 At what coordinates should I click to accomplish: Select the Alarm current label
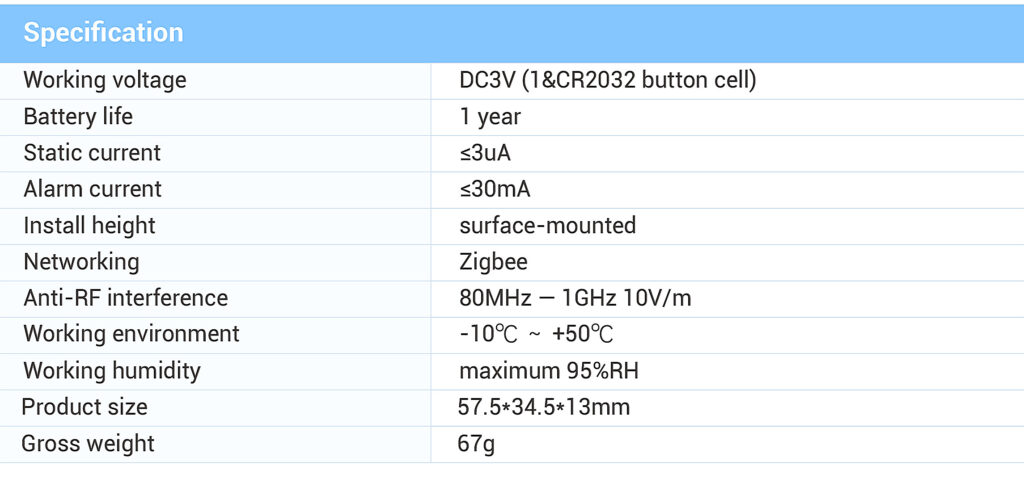point(92,189)
